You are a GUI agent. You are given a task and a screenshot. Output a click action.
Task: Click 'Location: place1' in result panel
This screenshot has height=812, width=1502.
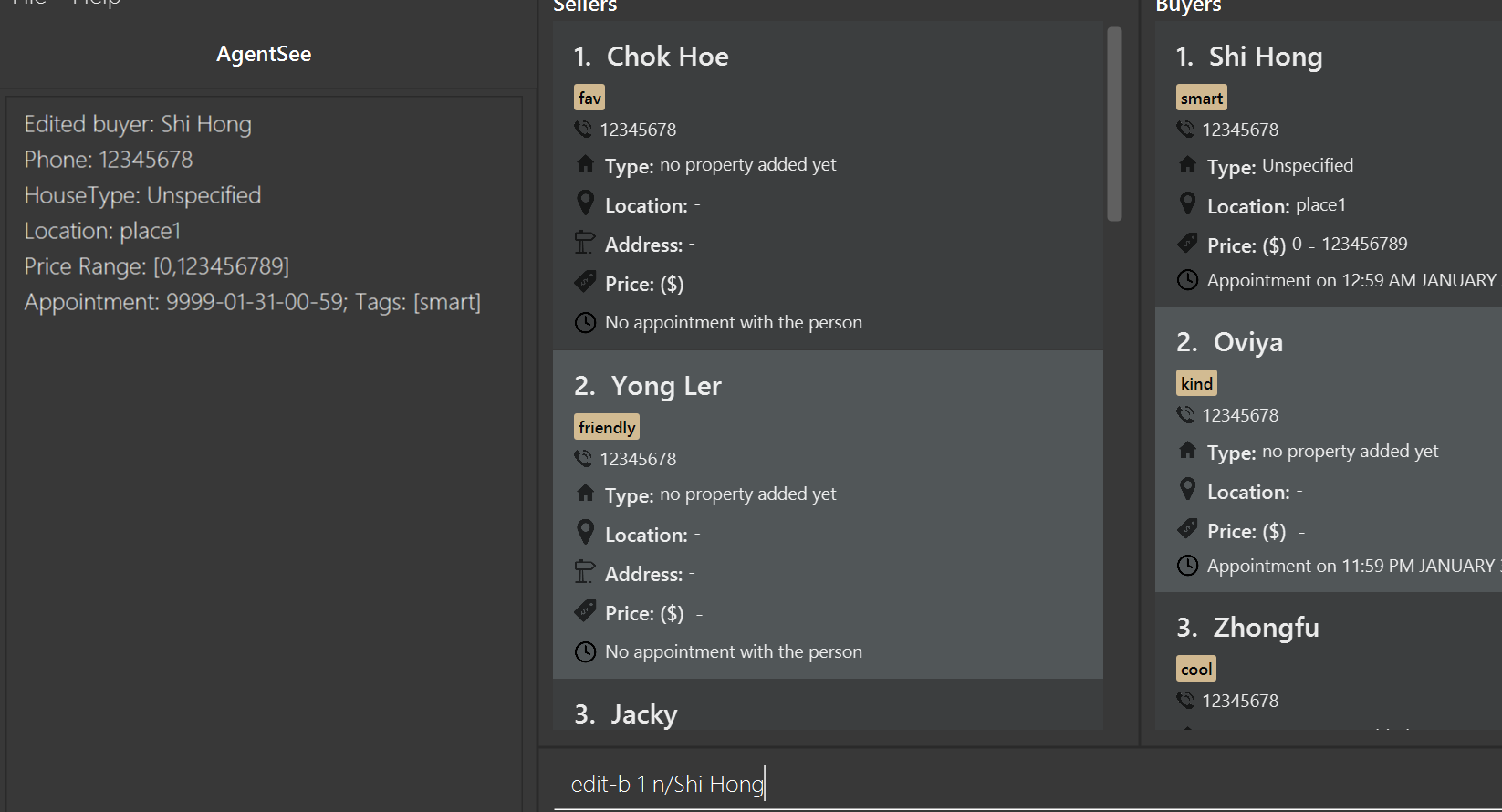(x=102, y=231)
